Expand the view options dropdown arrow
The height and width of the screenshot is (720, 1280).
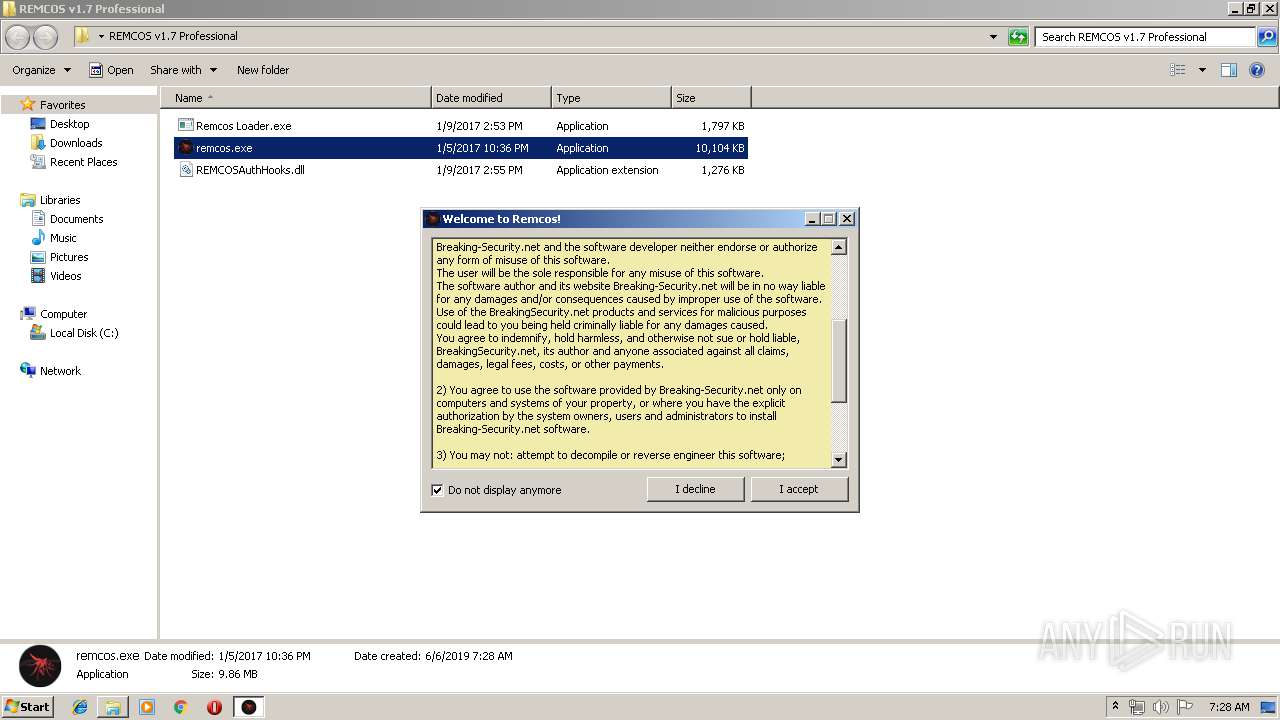pyautogui.click(x=1202, y=70)
